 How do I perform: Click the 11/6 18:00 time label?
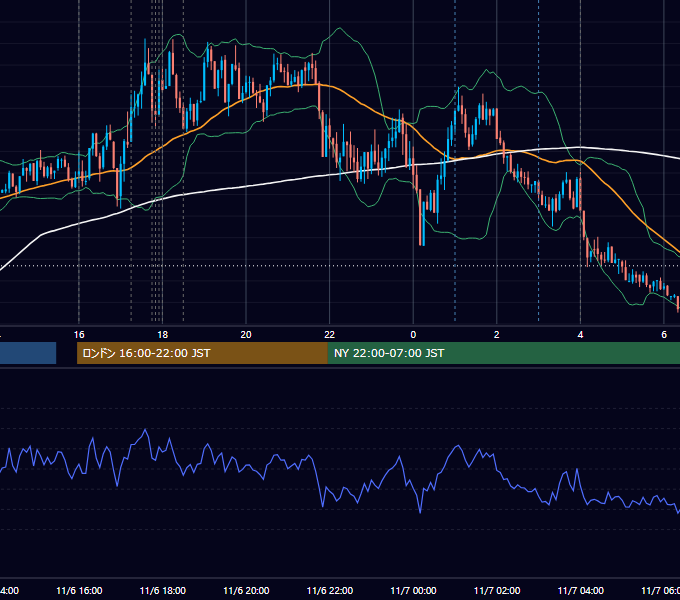pos(163,591)
